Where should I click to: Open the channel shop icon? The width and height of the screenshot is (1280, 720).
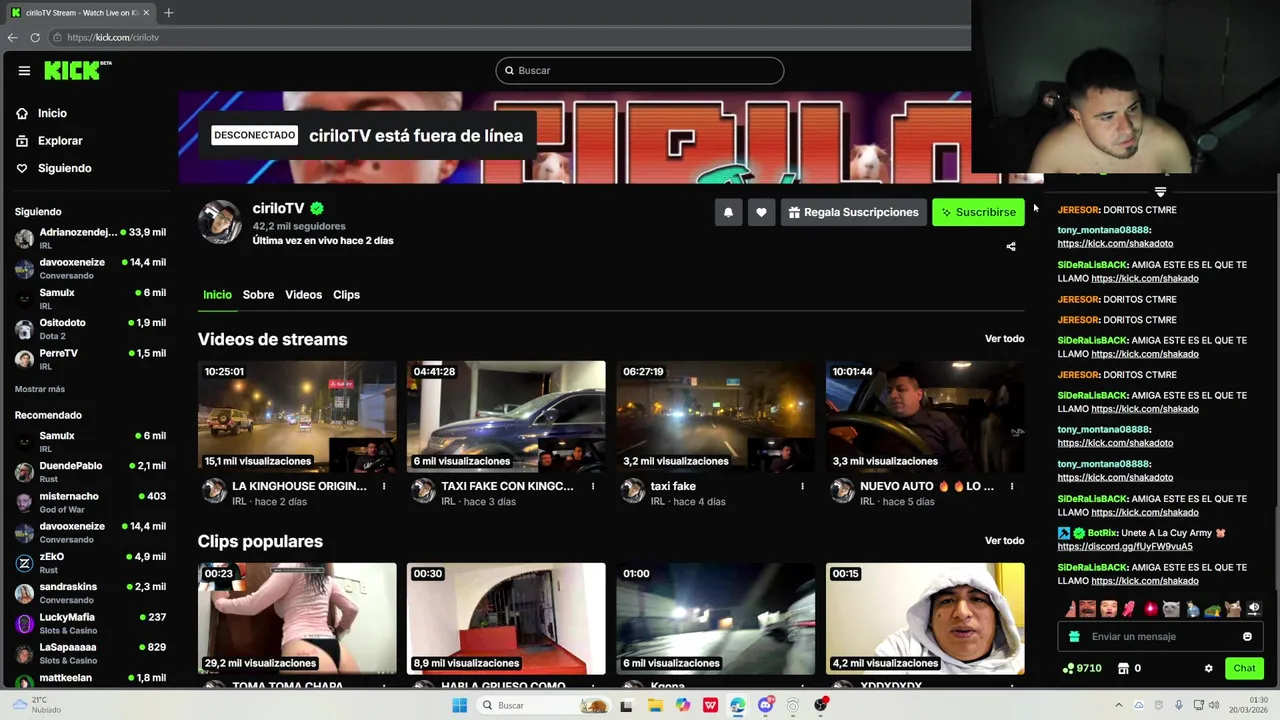[1123, 668]
